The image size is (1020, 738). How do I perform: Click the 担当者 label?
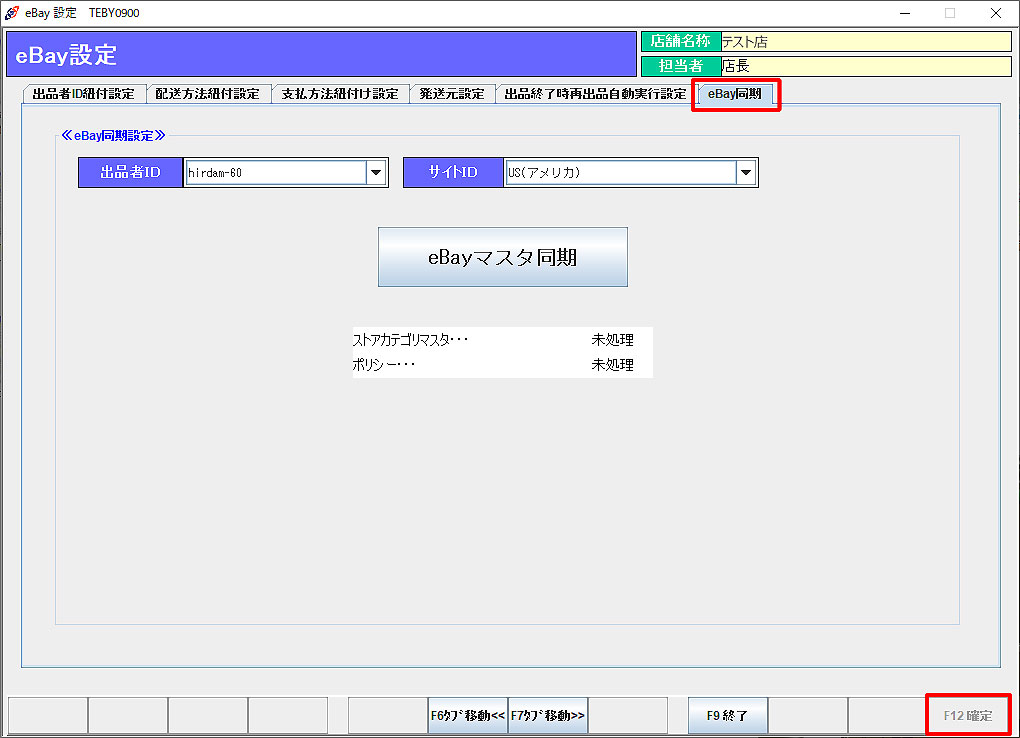point(681,66)
